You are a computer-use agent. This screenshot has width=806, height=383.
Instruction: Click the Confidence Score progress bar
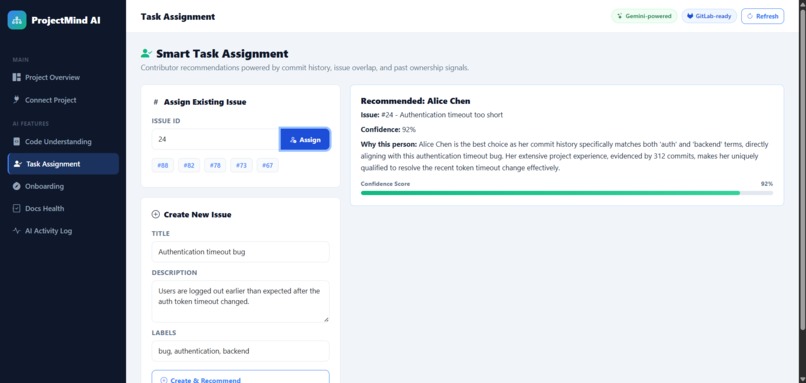click(x=566, y=193)
